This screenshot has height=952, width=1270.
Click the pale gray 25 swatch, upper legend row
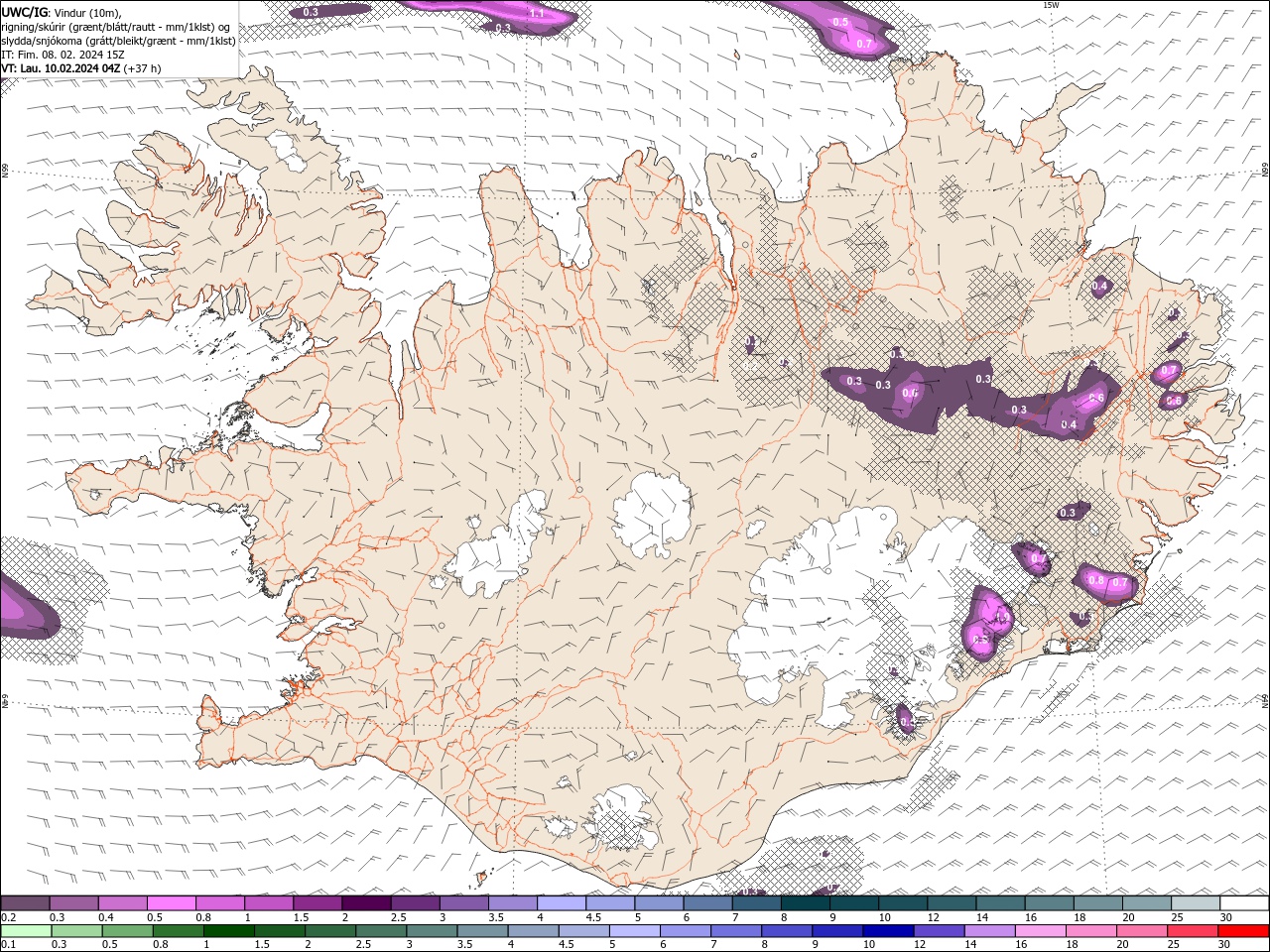(x=1196, y=902)
